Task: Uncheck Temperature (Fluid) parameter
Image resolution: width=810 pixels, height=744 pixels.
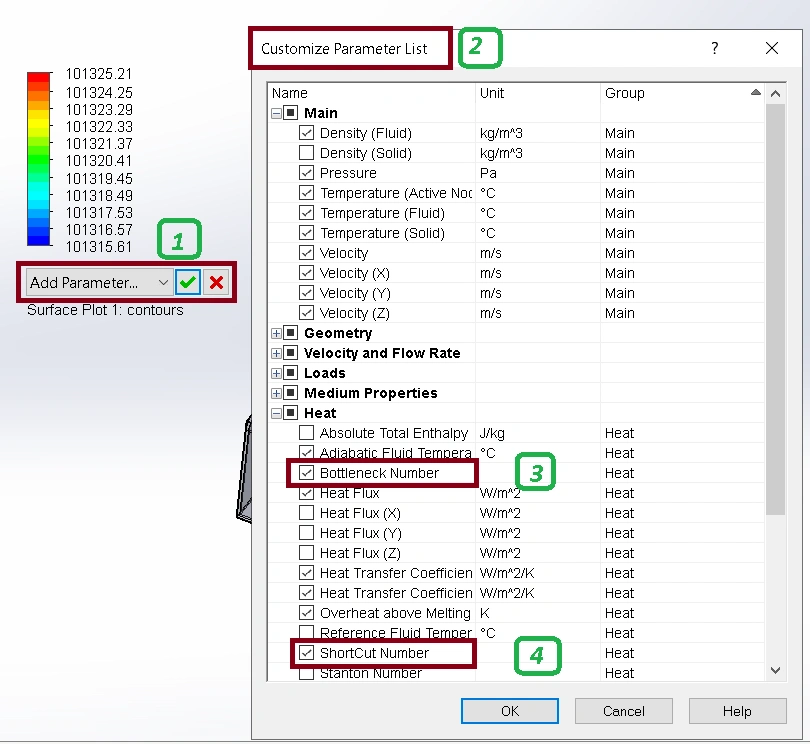Action: coord(306,213)
